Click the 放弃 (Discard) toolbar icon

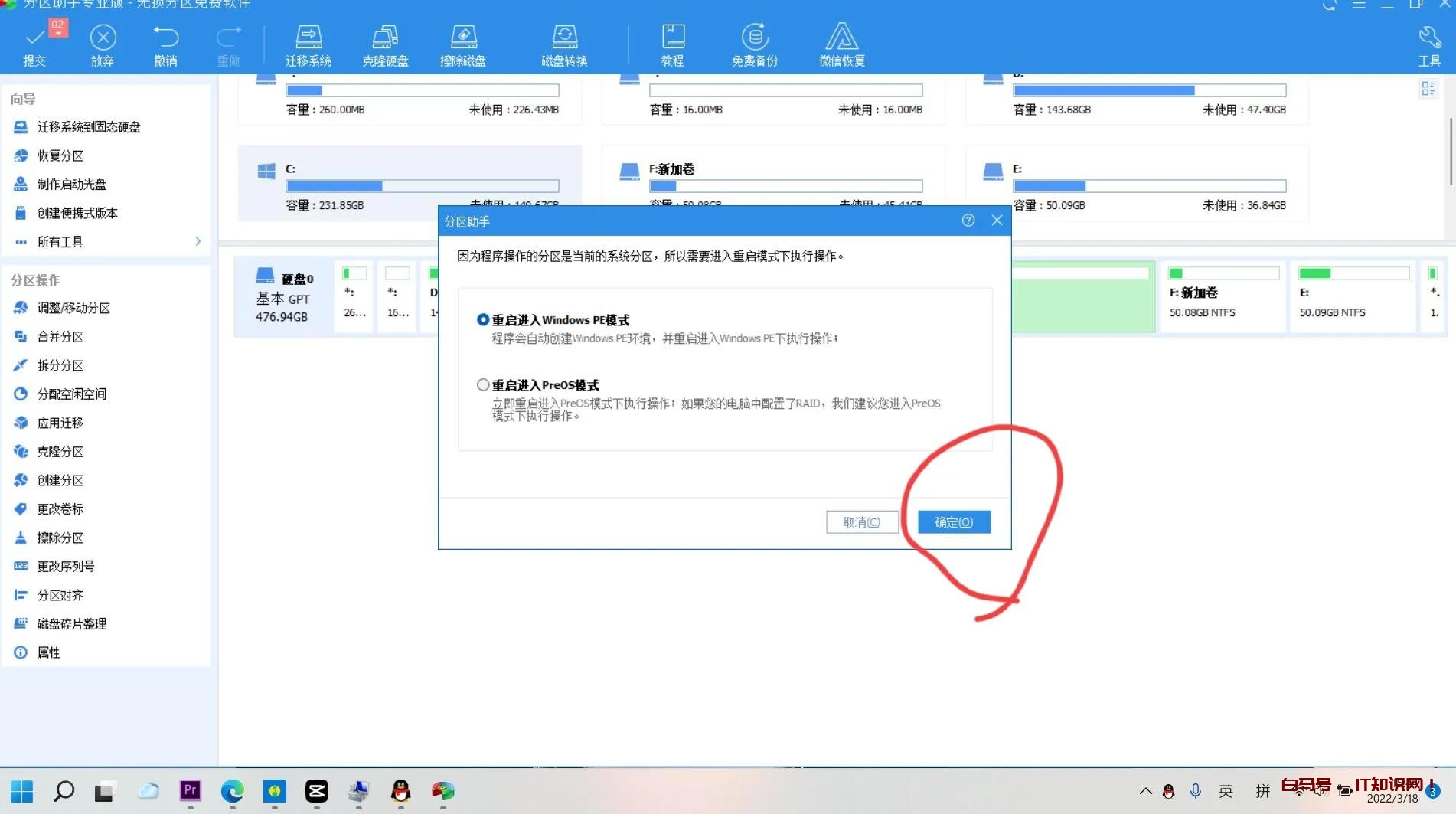point(103,45)
